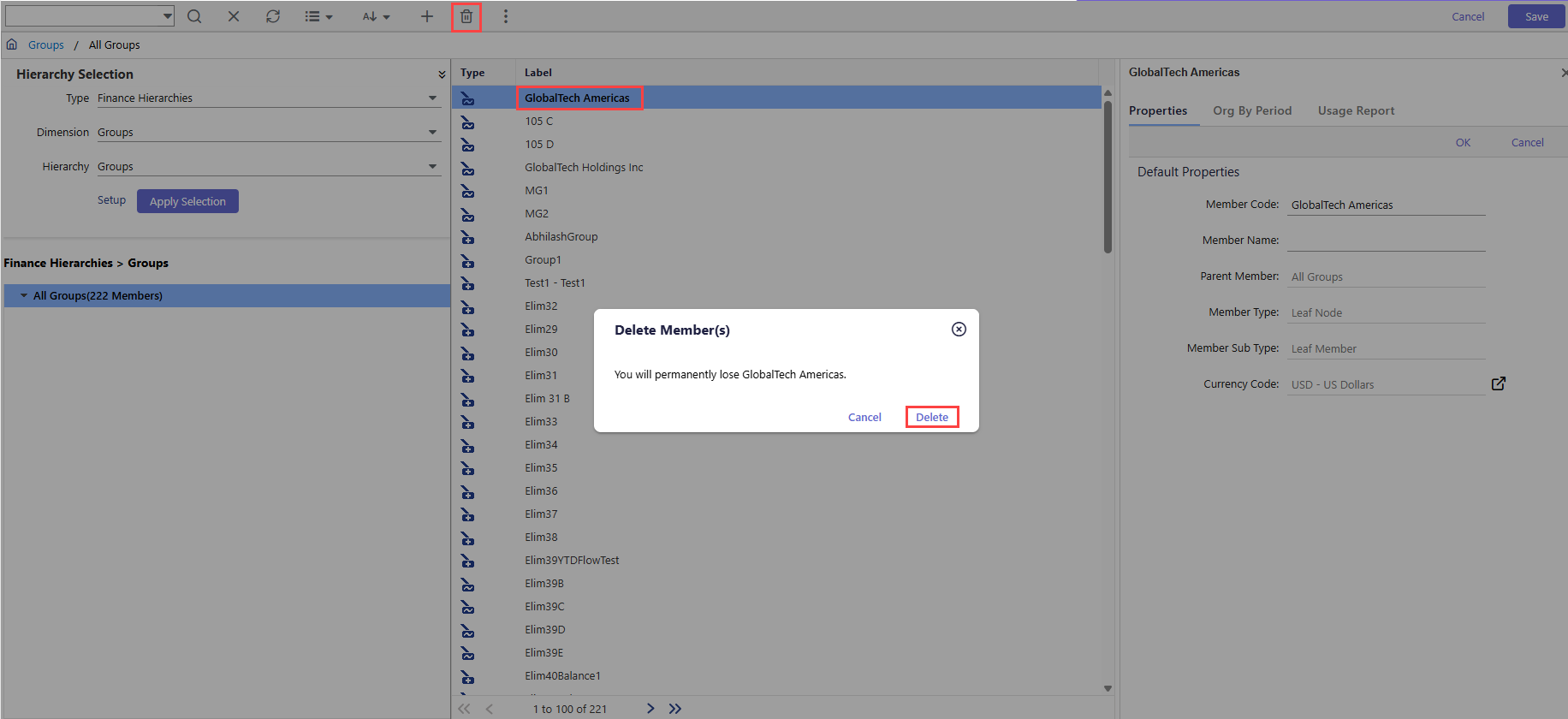Open the three-dot more options menu
1568x719 pixels.
point(506,16)
